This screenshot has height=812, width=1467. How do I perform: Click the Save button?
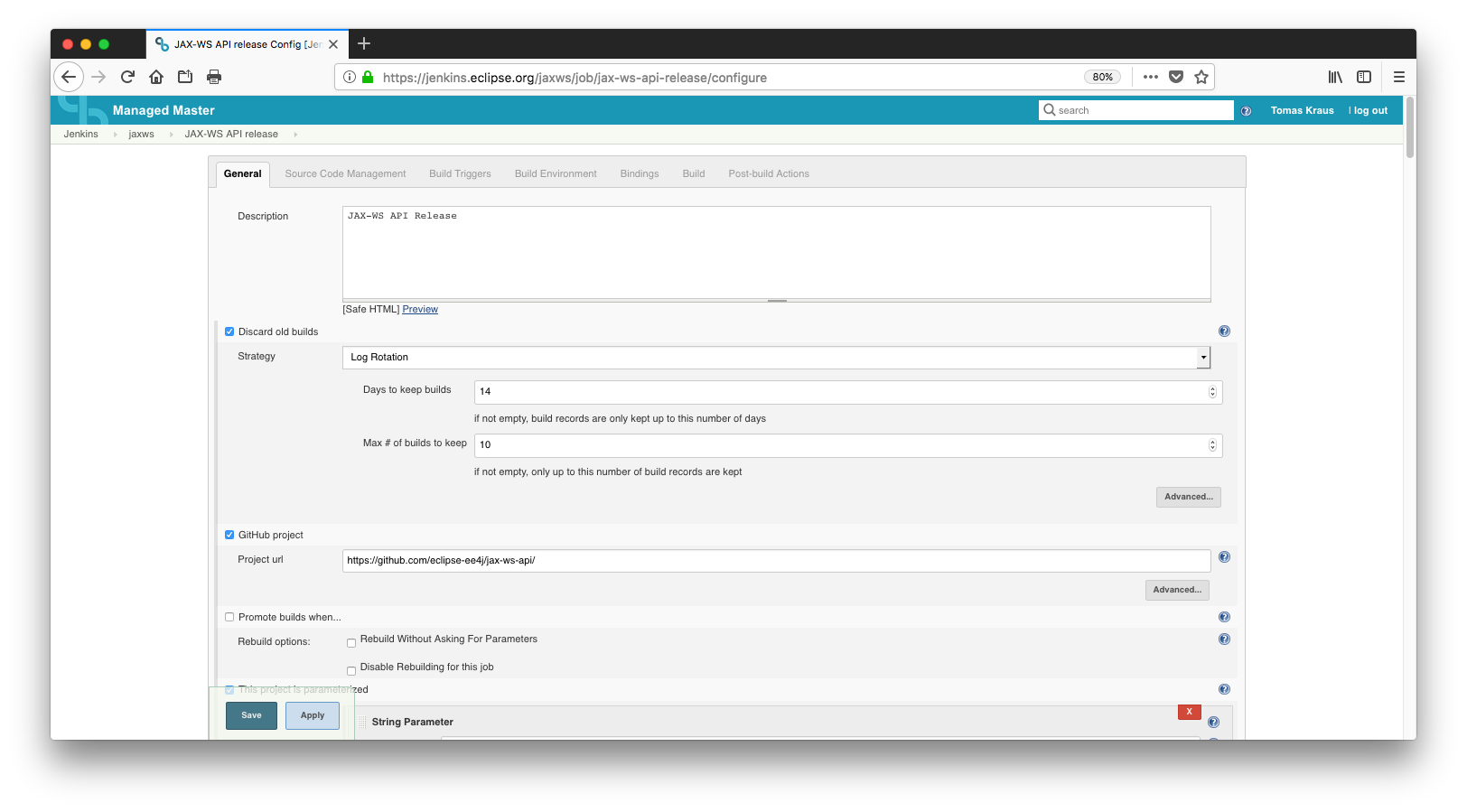point(251,715)
